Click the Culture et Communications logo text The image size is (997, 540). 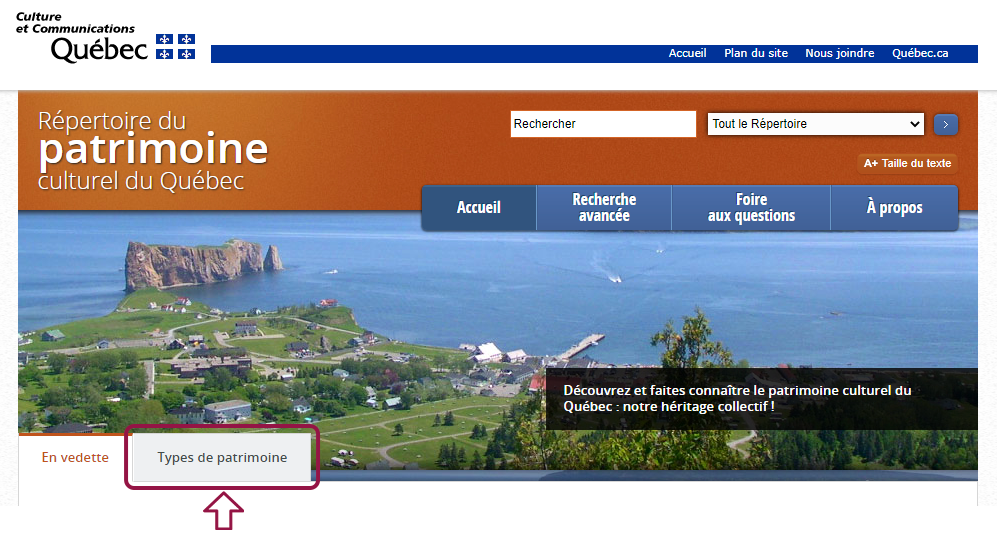76,24
